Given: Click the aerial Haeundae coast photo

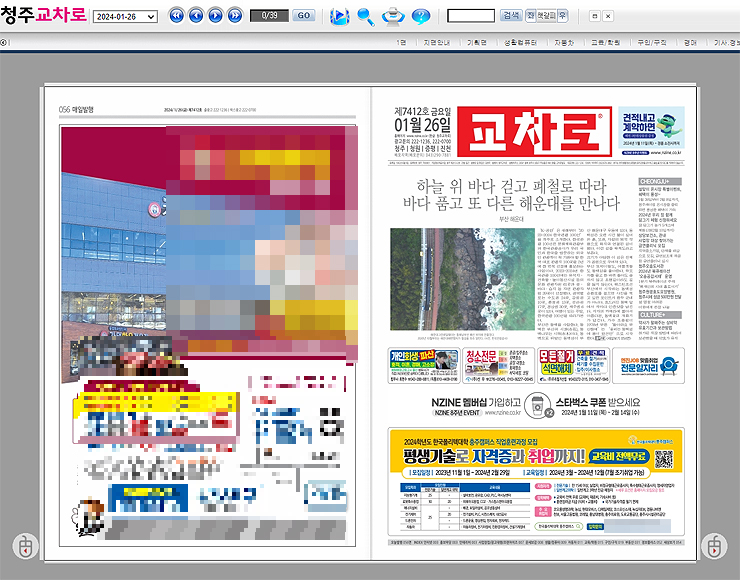Looking at the screenshot, I should coord(462,279).
